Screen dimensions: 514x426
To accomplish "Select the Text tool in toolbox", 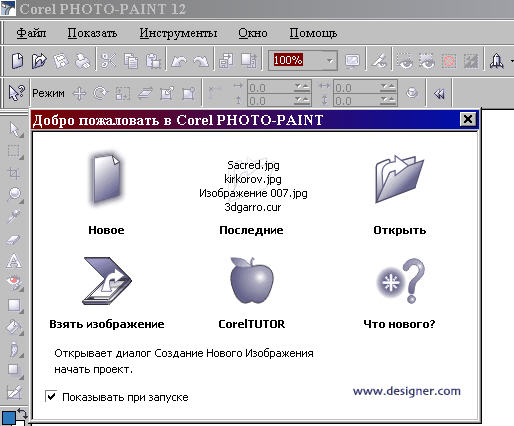I will tap(14, 261).
